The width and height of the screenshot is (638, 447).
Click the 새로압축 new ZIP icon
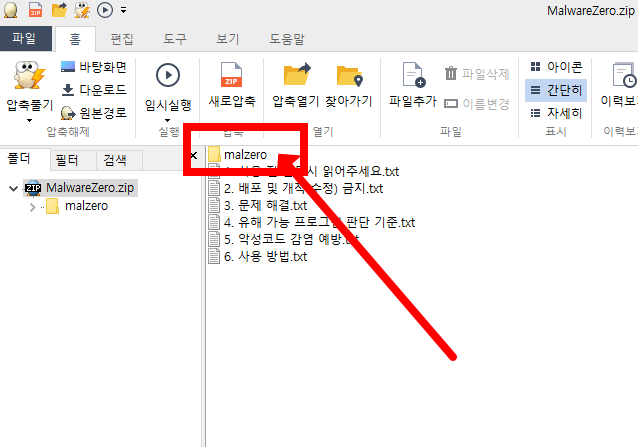(232, 75)
